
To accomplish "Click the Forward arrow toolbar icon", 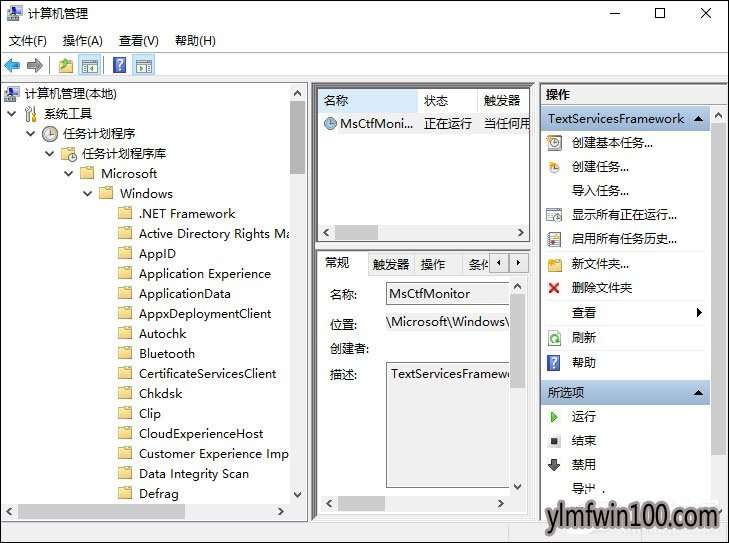I will pos(35,66).
